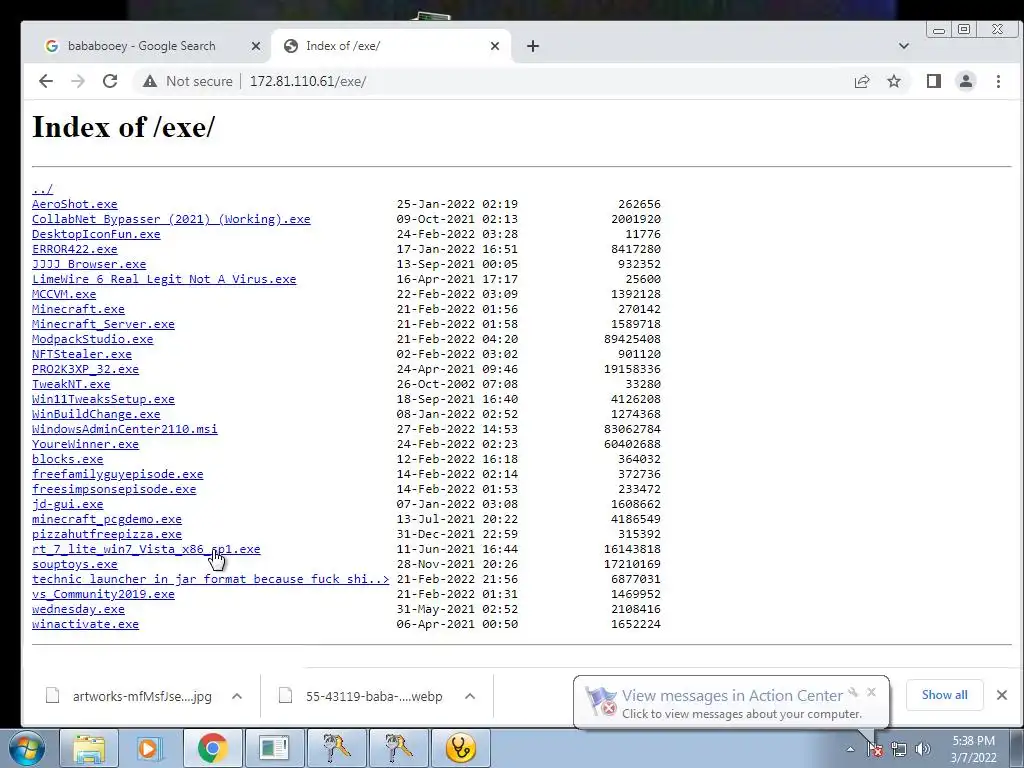
Task: Click the minecraft_pcgdemo.exe link
Action: pyautogui.click(x=107, y=520)
